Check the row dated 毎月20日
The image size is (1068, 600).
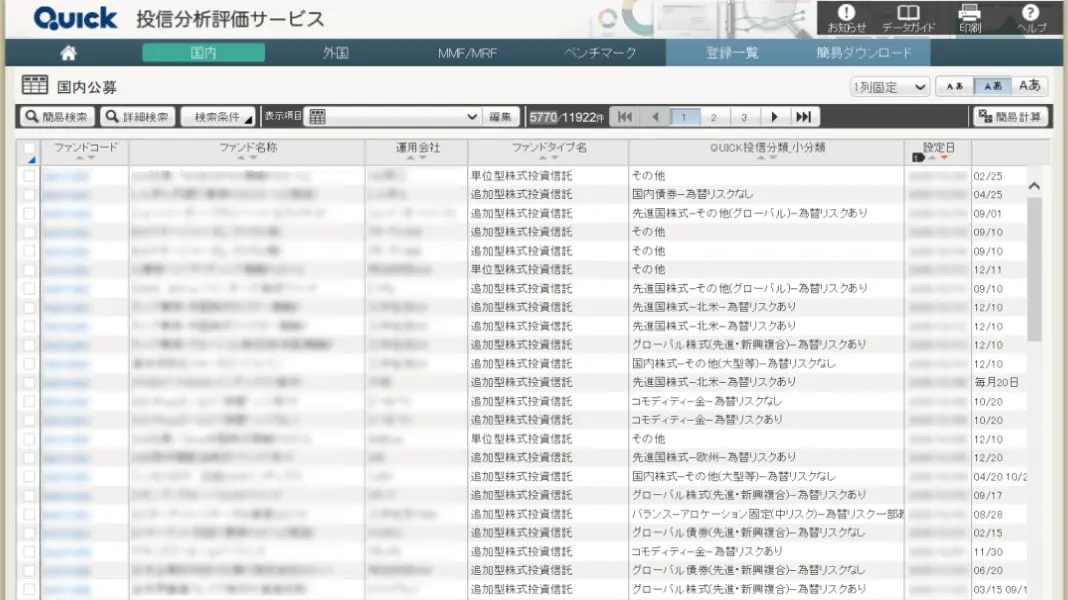(29, 383)
